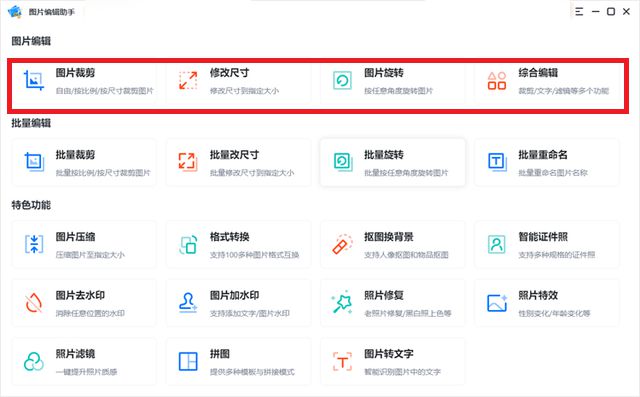Click 照片修复 title text
Viewport: 640px width, 397px height.
pos(384,295)
